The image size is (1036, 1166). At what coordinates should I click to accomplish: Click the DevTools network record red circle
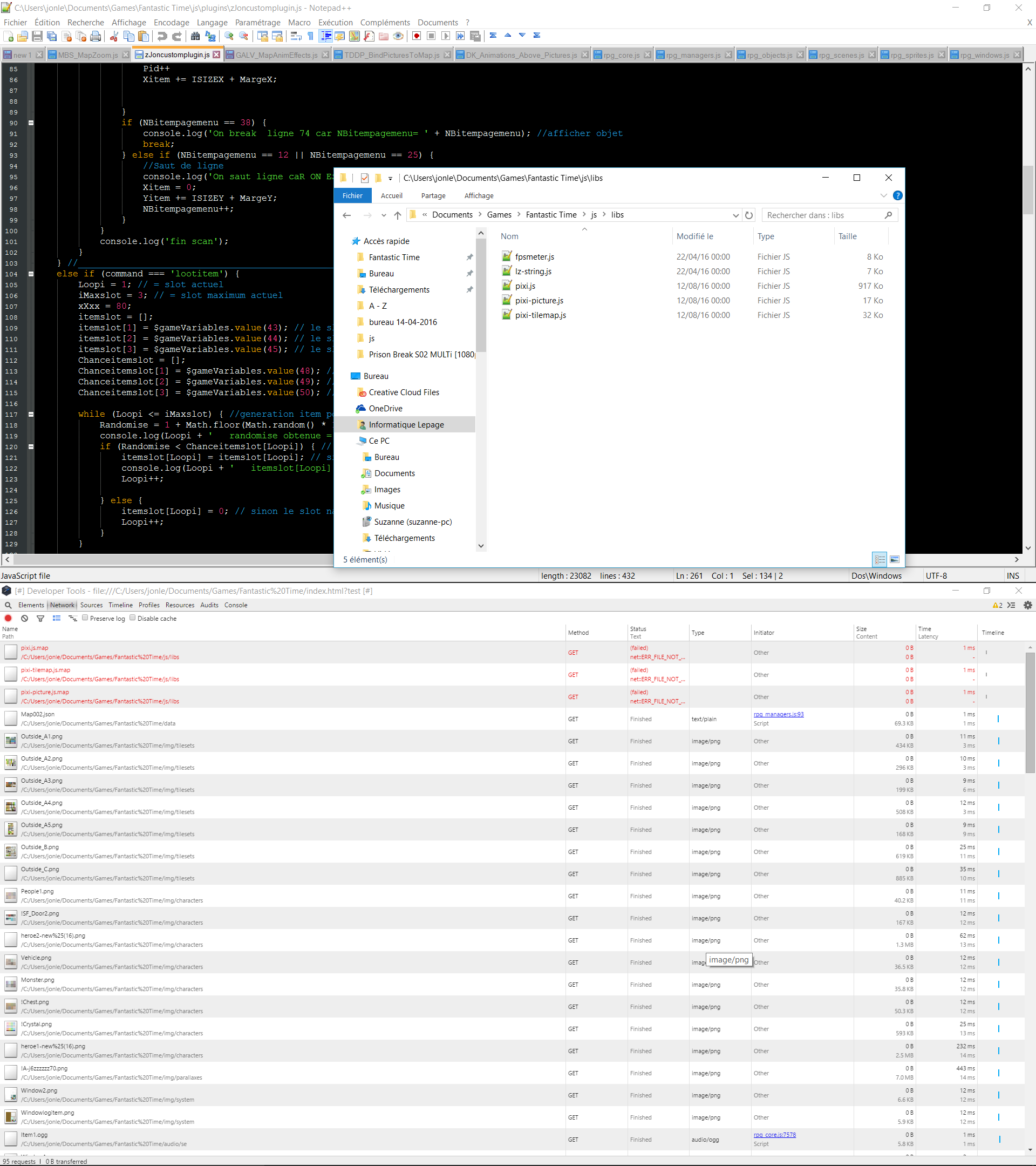point(8,619)
